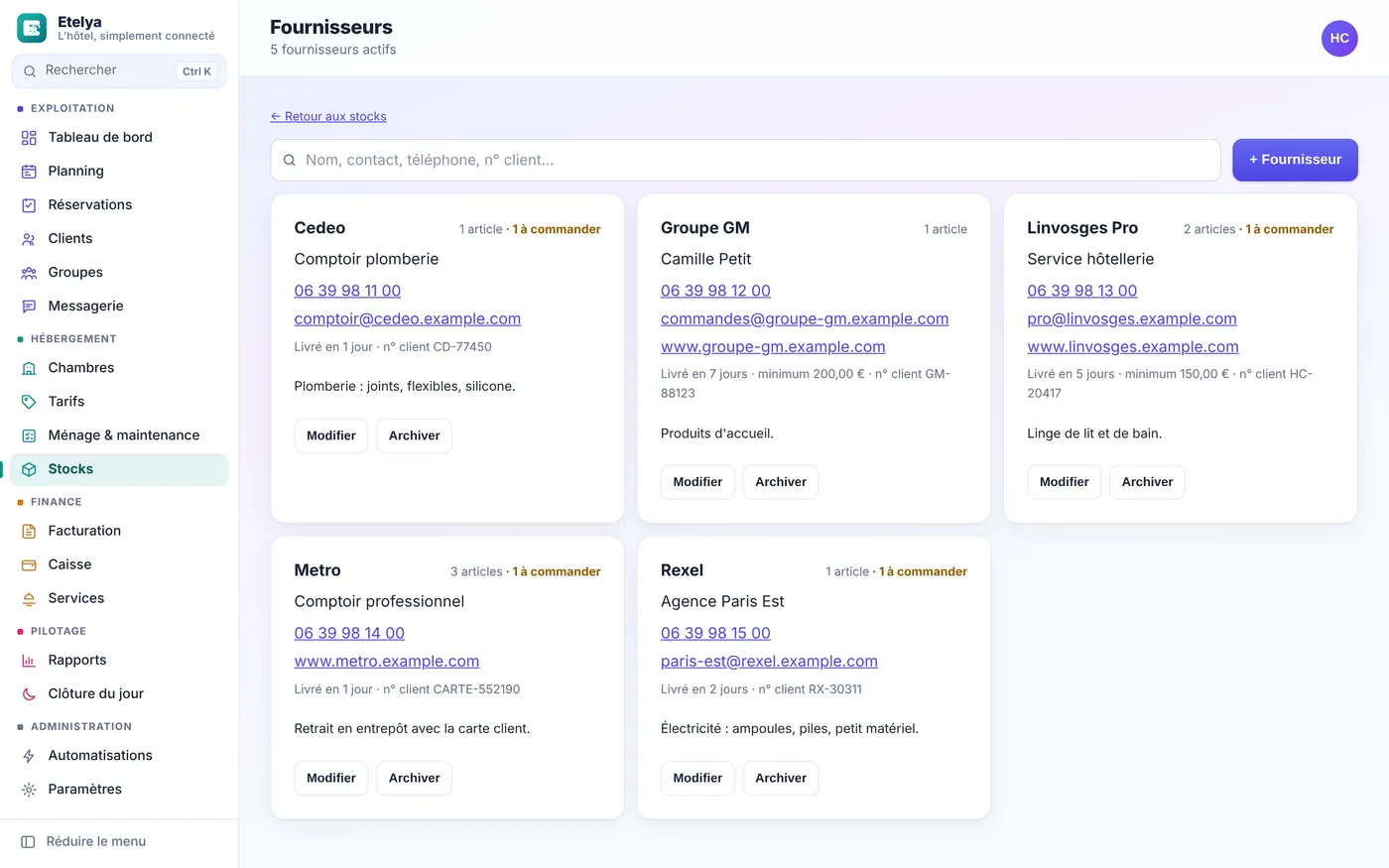Click the Planning calendar icon
The image size is (1389, 868).
coord(29,172)
